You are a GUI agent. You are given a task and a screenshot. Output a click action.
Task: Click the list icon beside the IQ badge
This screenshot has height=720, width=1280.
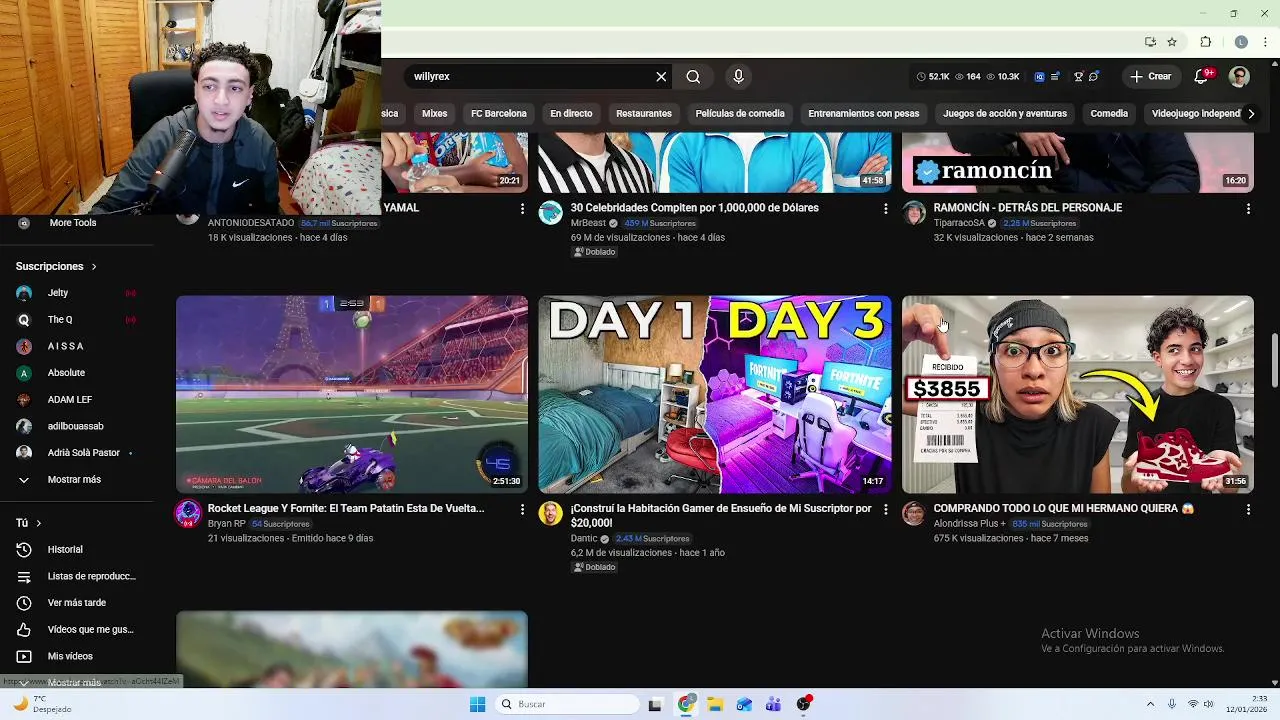tap(1055, 77)
